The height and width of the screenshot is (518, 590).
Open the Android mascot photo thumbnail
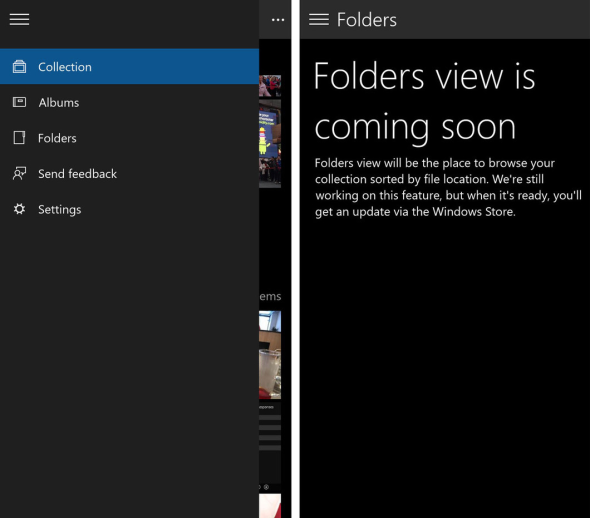[x=270, y=143]
